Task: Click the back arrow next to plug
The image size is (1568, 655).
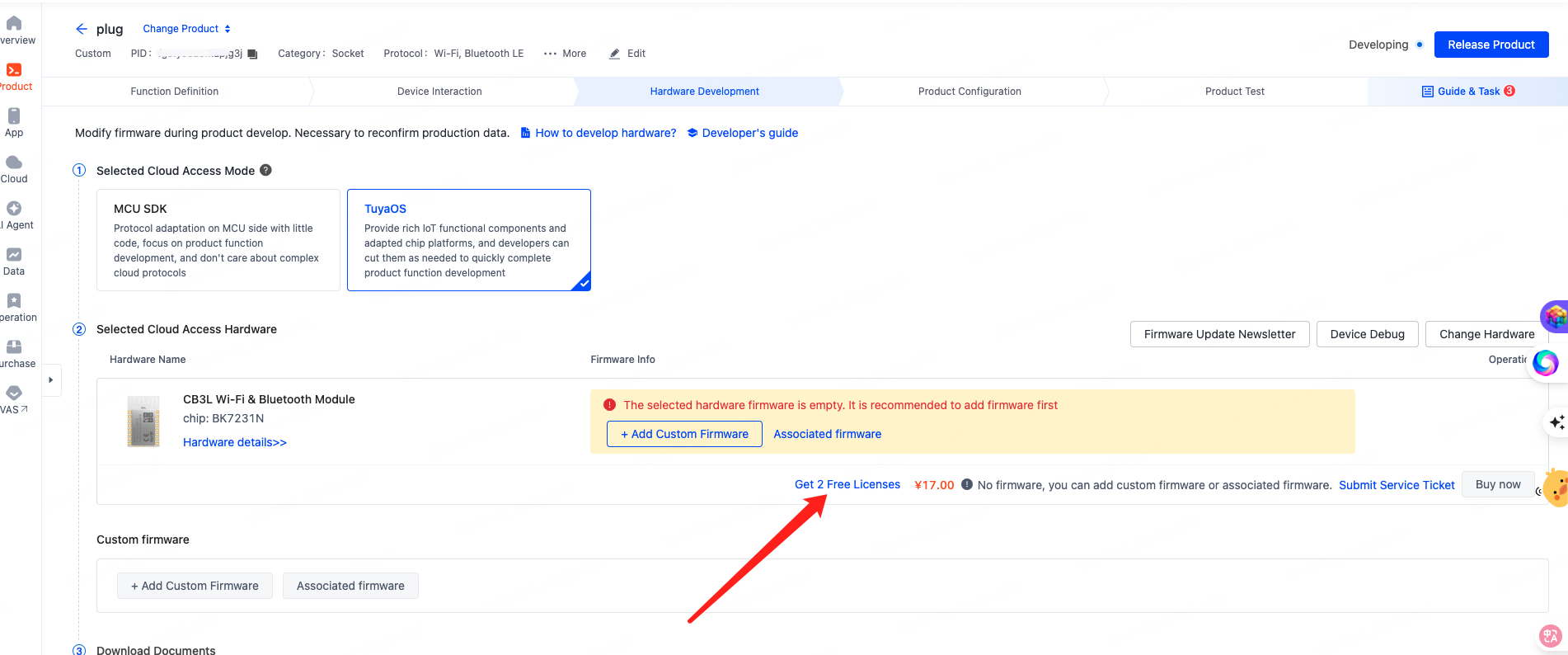Action: (x=81, y=29)
